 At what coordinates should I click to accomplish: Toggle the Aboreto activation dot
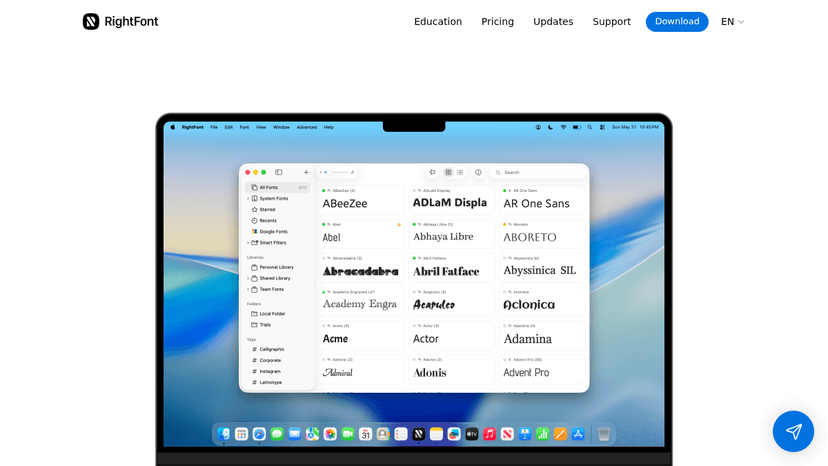504,225
